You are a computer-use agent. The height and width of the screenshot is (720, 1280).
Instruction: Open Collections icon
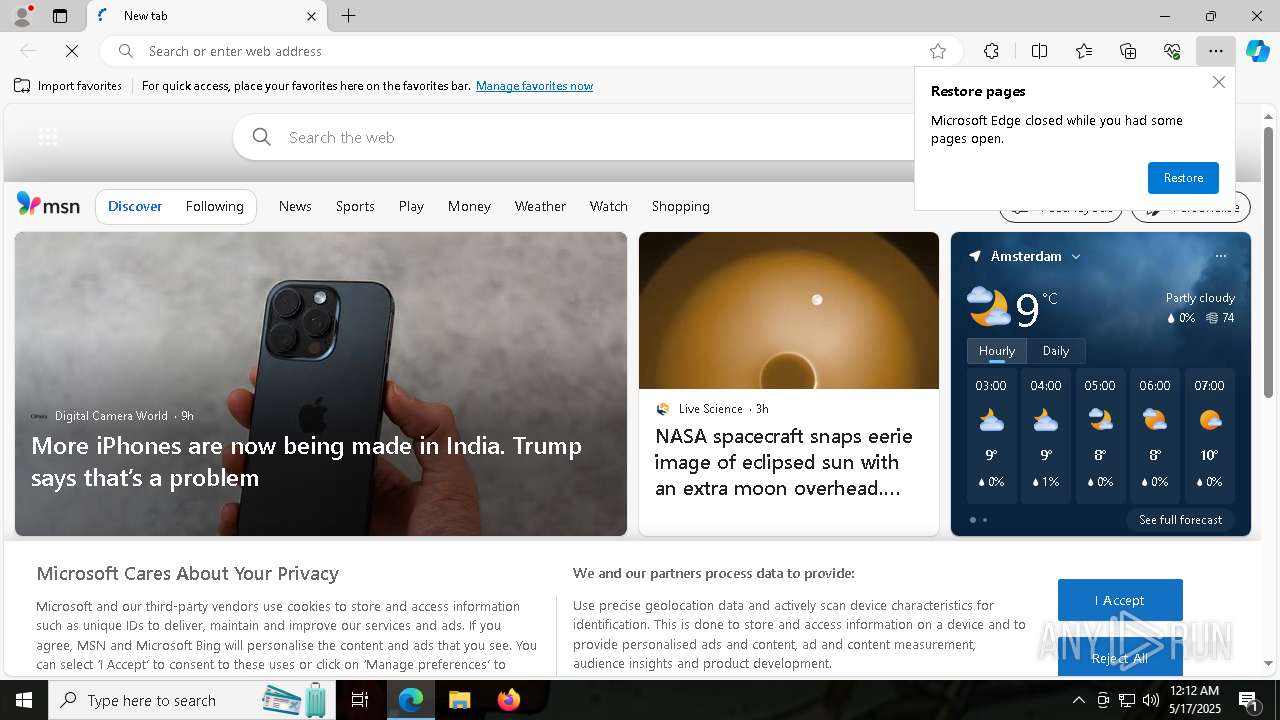(x=1128, y=51)
